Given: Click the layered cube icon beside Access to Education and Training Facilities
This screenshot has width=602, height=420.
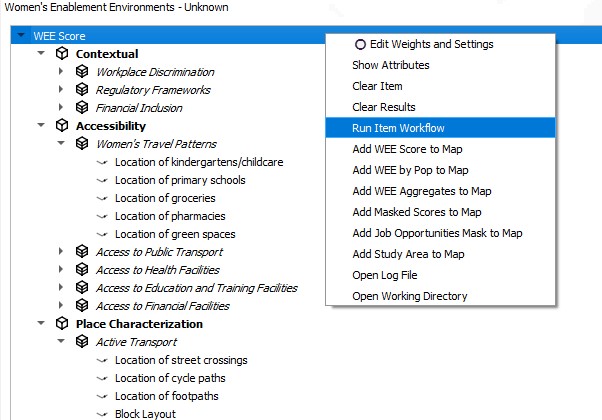Looking at the screenshot, I should (82, 288).
